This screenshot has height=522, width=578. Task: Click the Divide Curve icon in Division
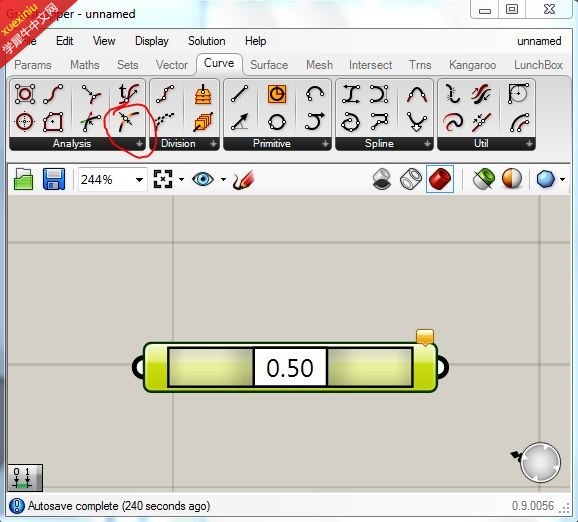tap(165, 94)
